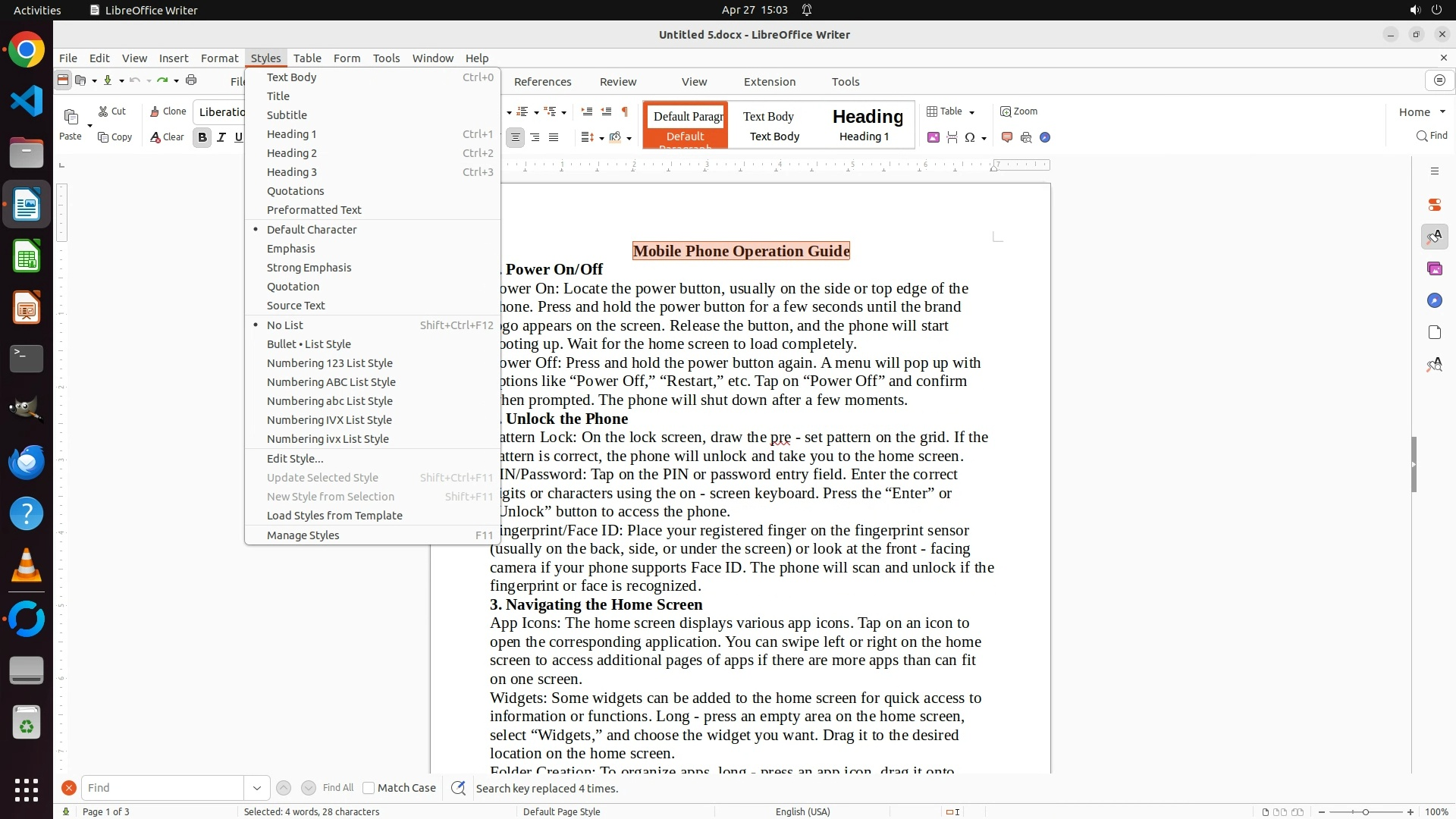Expand the special character Omega dropdown
Image resolution: width=1456 pixels, height=819 pixels.
point(984,138)
